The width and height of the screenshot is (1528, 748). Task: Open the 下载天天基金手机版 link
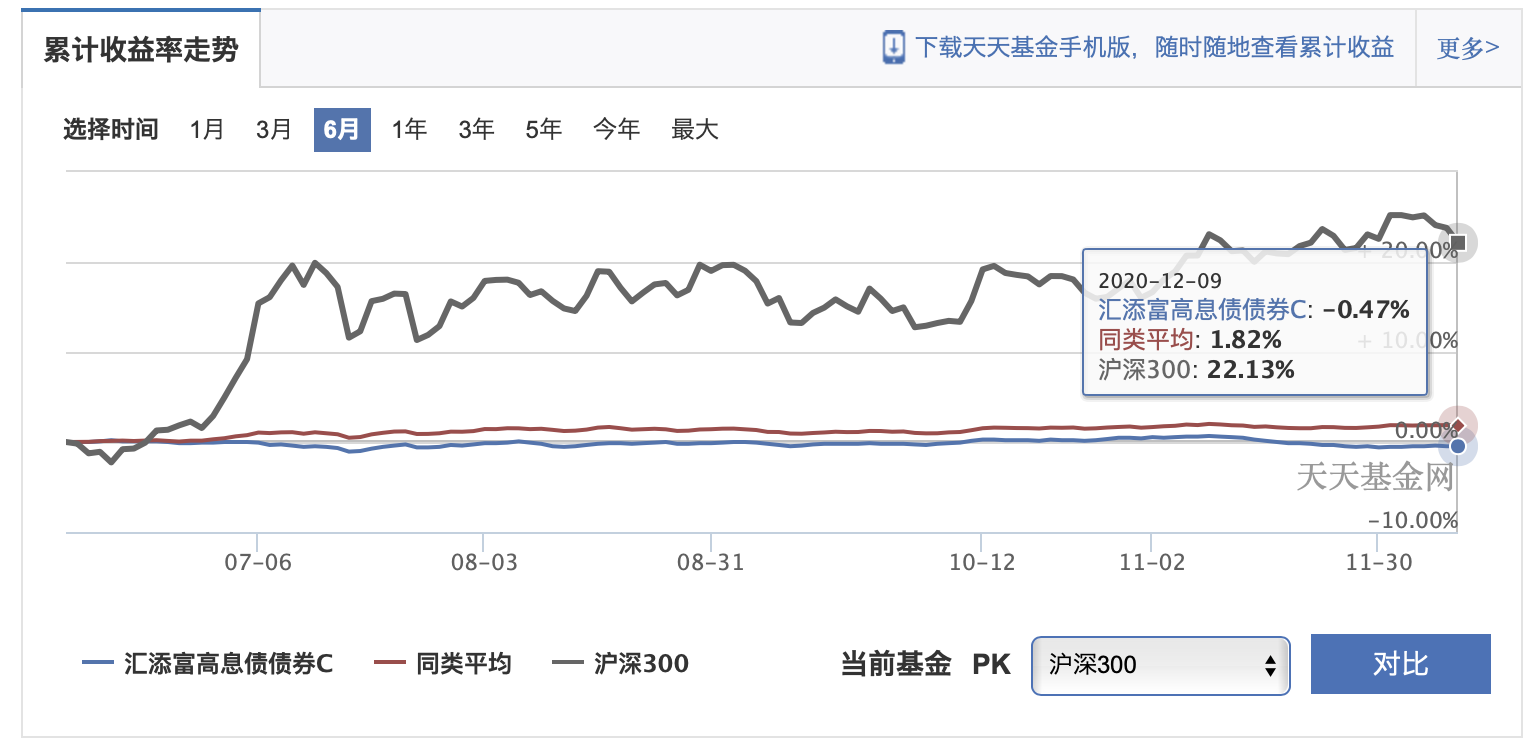[1155, 48]
